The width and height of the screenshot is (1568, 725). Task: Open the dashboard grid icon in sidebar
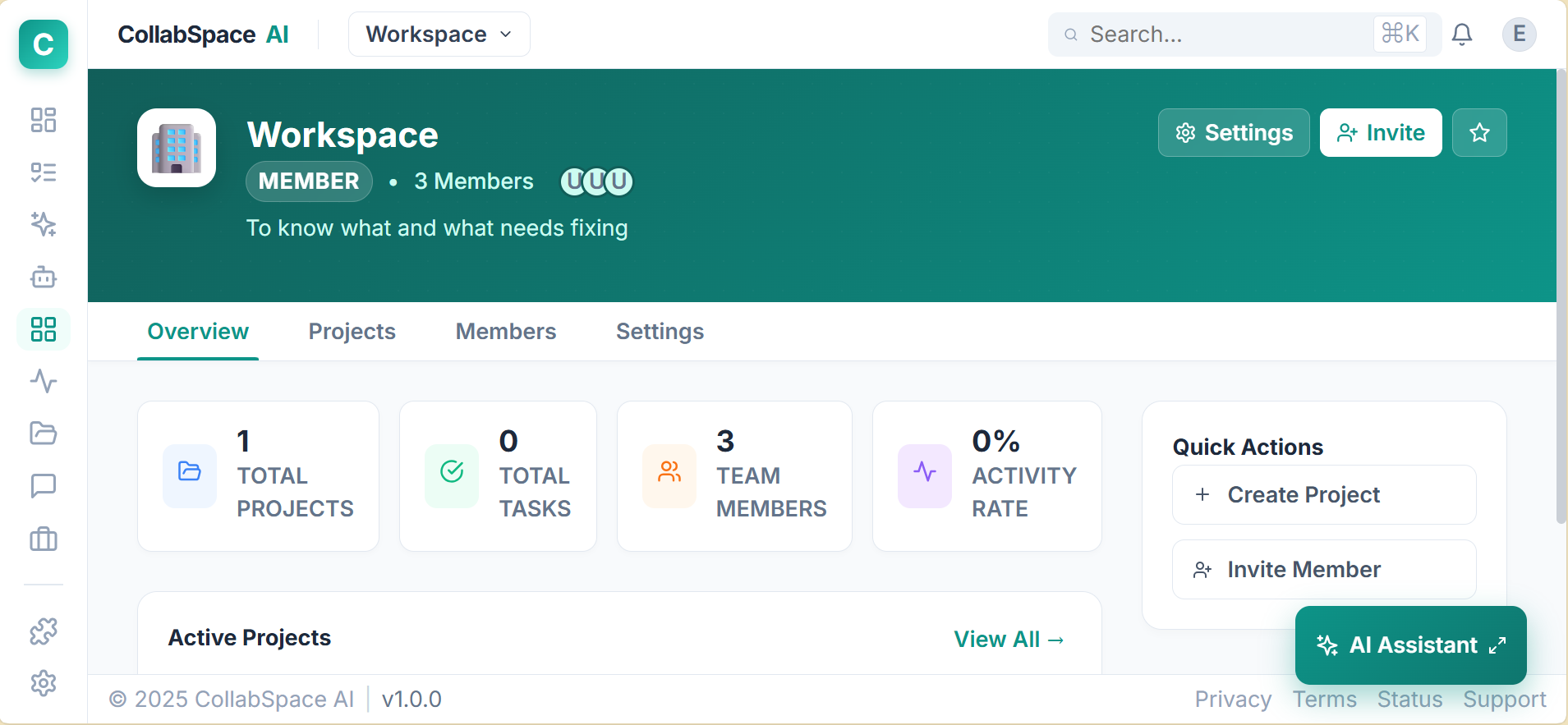44,120
